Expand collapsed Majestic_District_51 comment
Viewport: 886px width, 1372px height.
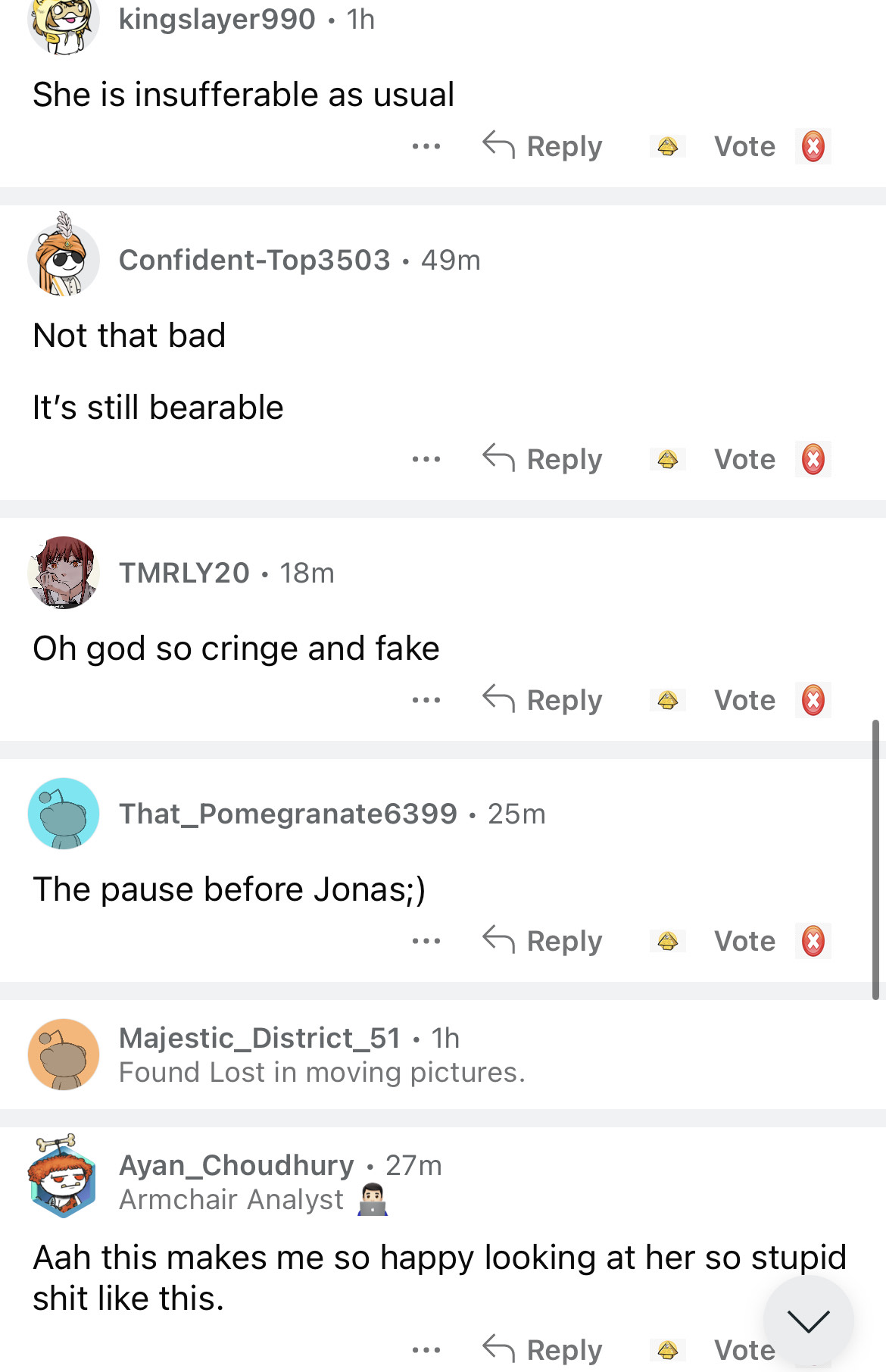[x=321, y=1055]
